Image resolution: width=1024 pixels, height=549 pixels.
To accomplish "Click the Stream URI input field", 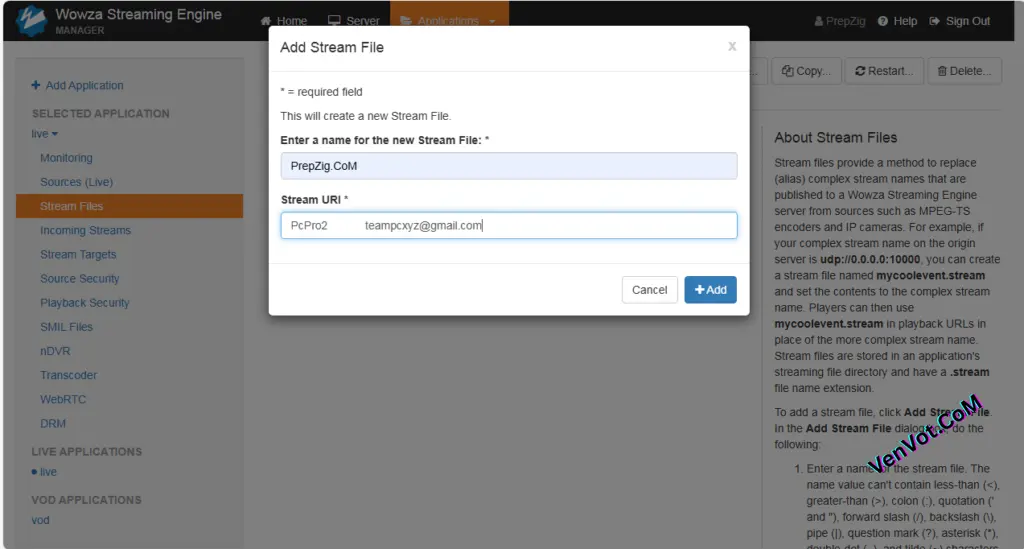I will coord(509,226).
